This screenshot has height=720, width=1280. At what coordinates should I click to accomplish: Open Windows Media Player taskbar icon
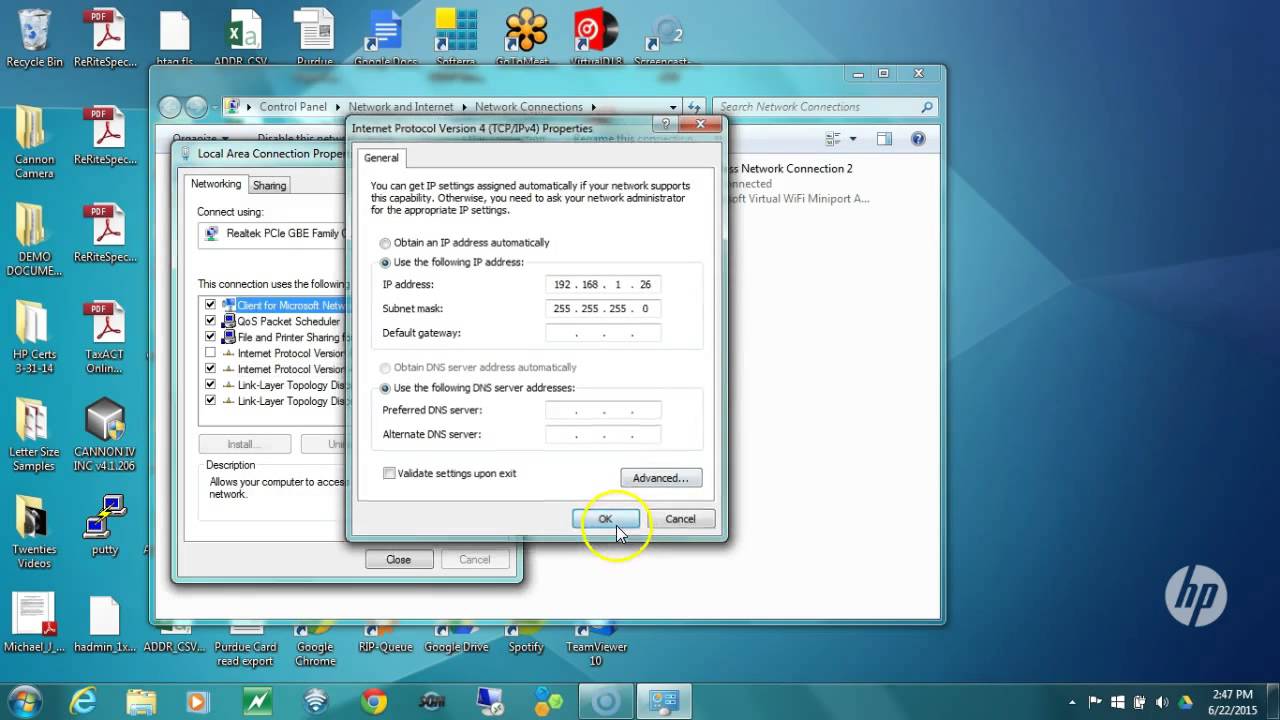tap(199, 701)
